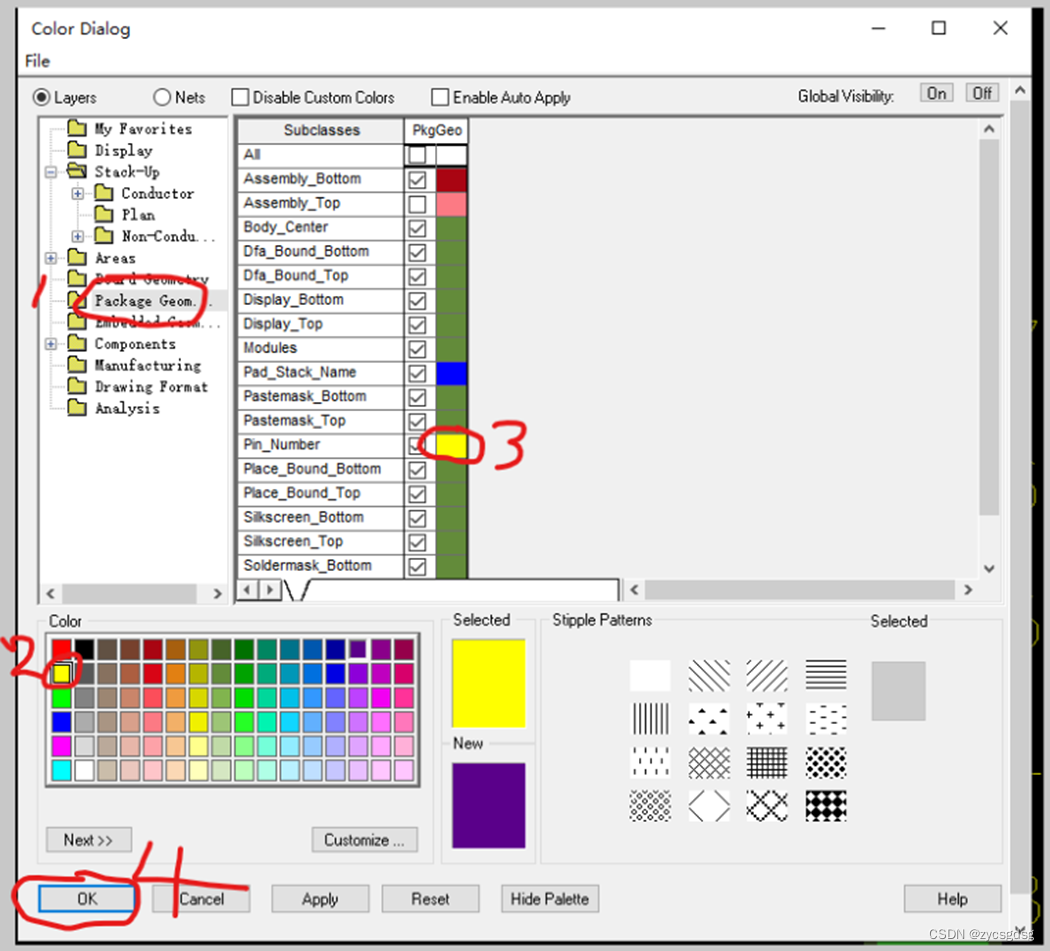1050x951 pixels.
Task: Open the Manufacturing folder
Action: pos(147,365)
